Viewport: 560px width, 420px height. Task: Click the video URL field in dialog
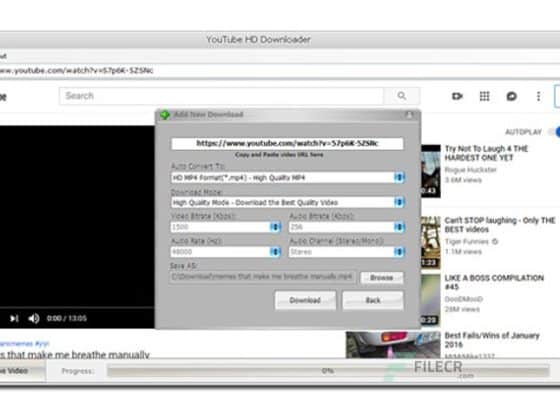[288, 144]
